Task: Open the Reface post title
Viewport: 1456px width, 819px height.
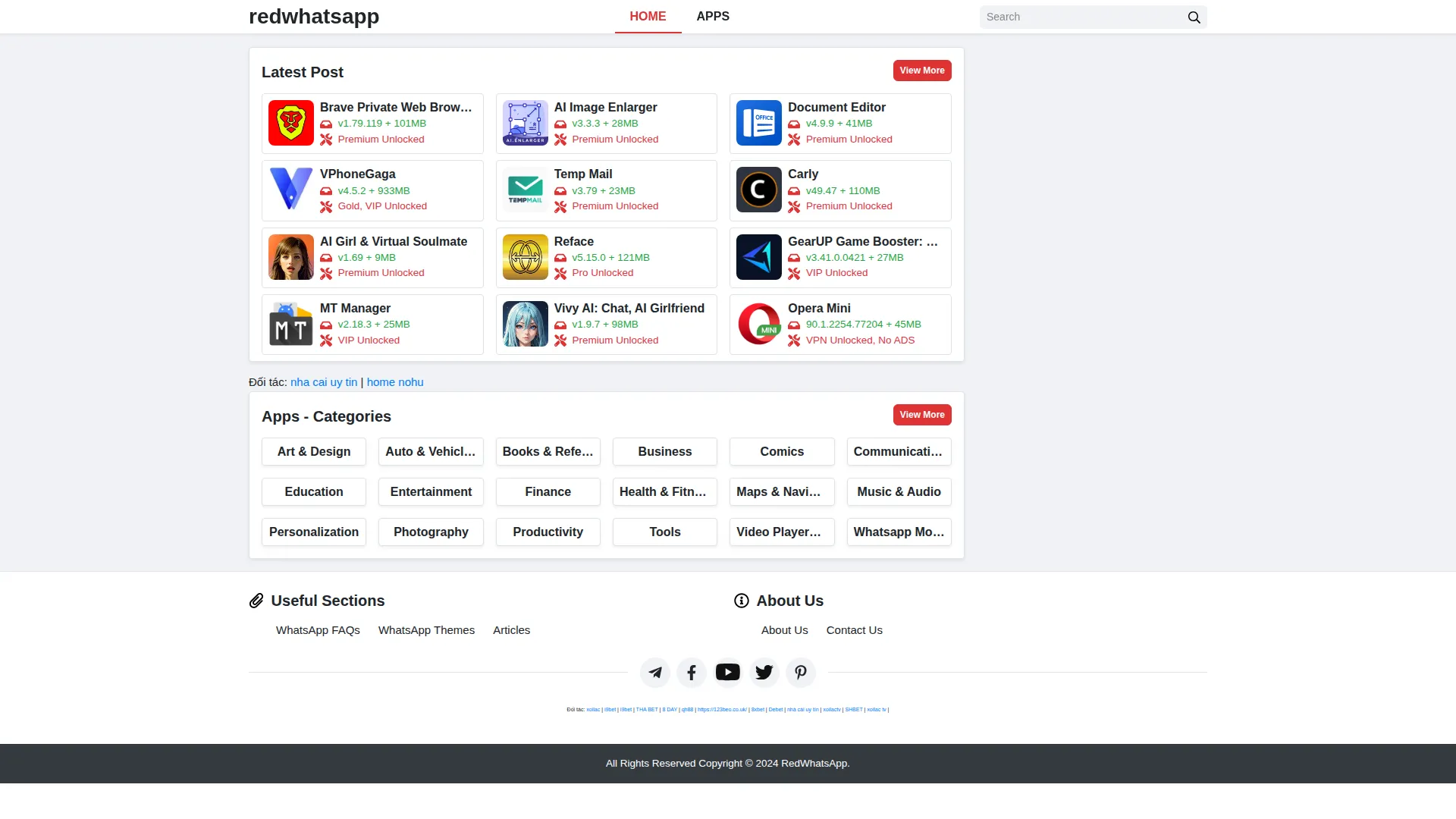Action: 573,242
